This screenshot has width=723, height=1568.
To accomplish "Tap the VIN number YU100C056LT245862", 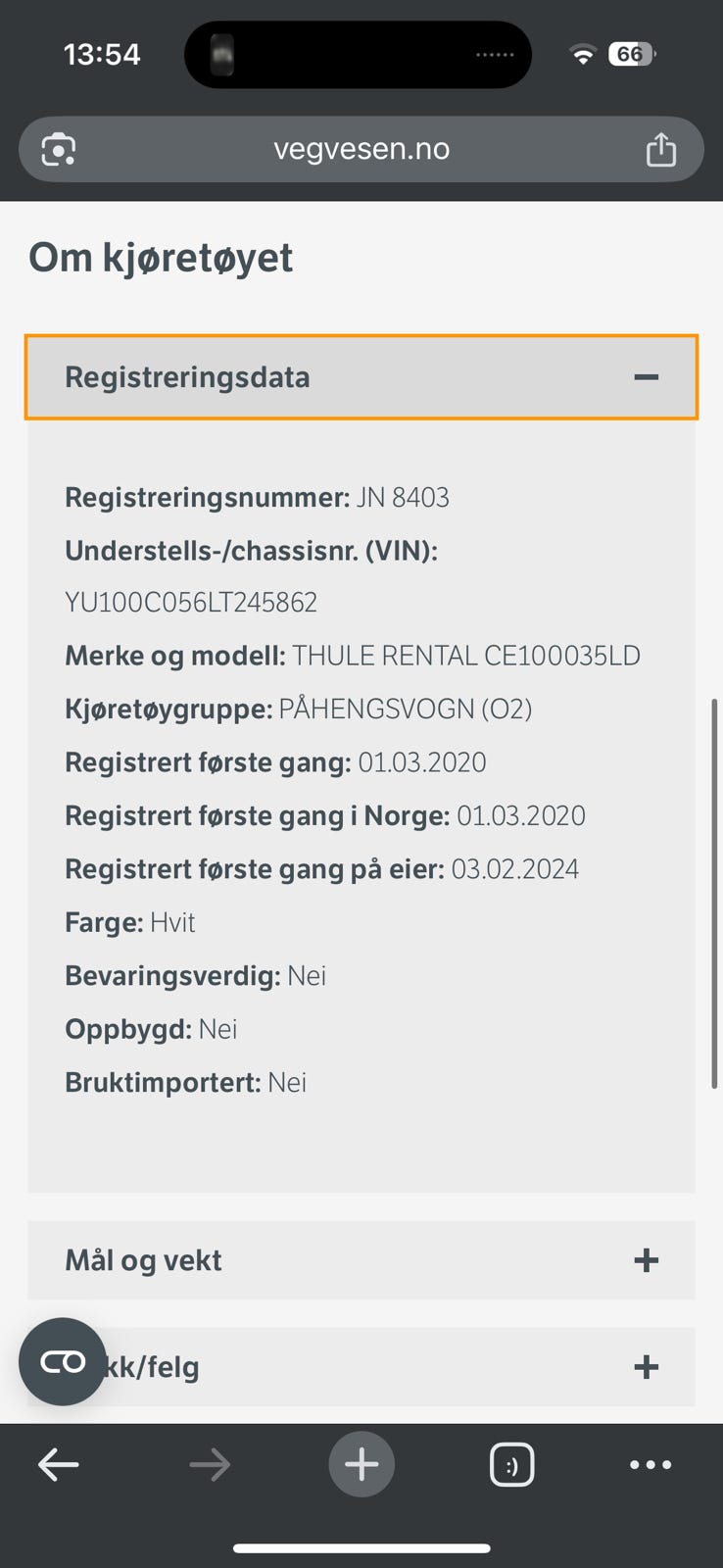I will [x=191, y=602].
